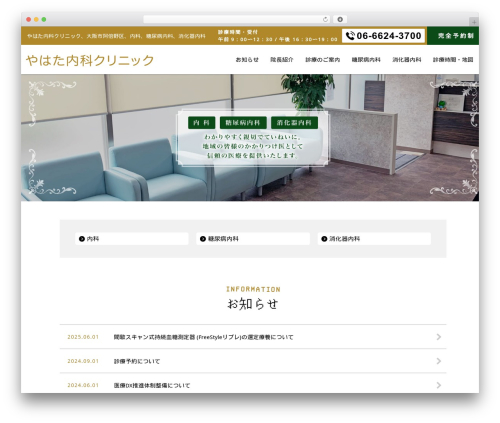Click the green maximize window button
Viewport: 500px width, 423px height.
44,20
